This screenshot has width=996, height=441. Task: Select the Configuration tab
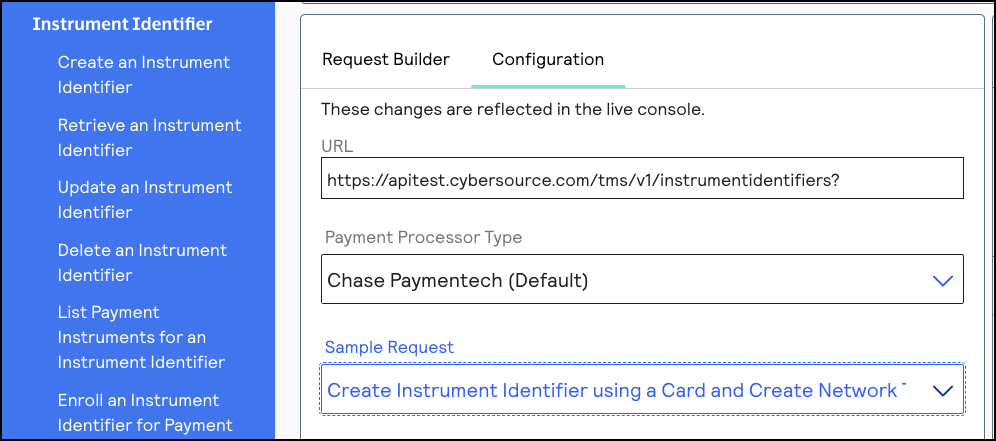[x=548, y=60]
